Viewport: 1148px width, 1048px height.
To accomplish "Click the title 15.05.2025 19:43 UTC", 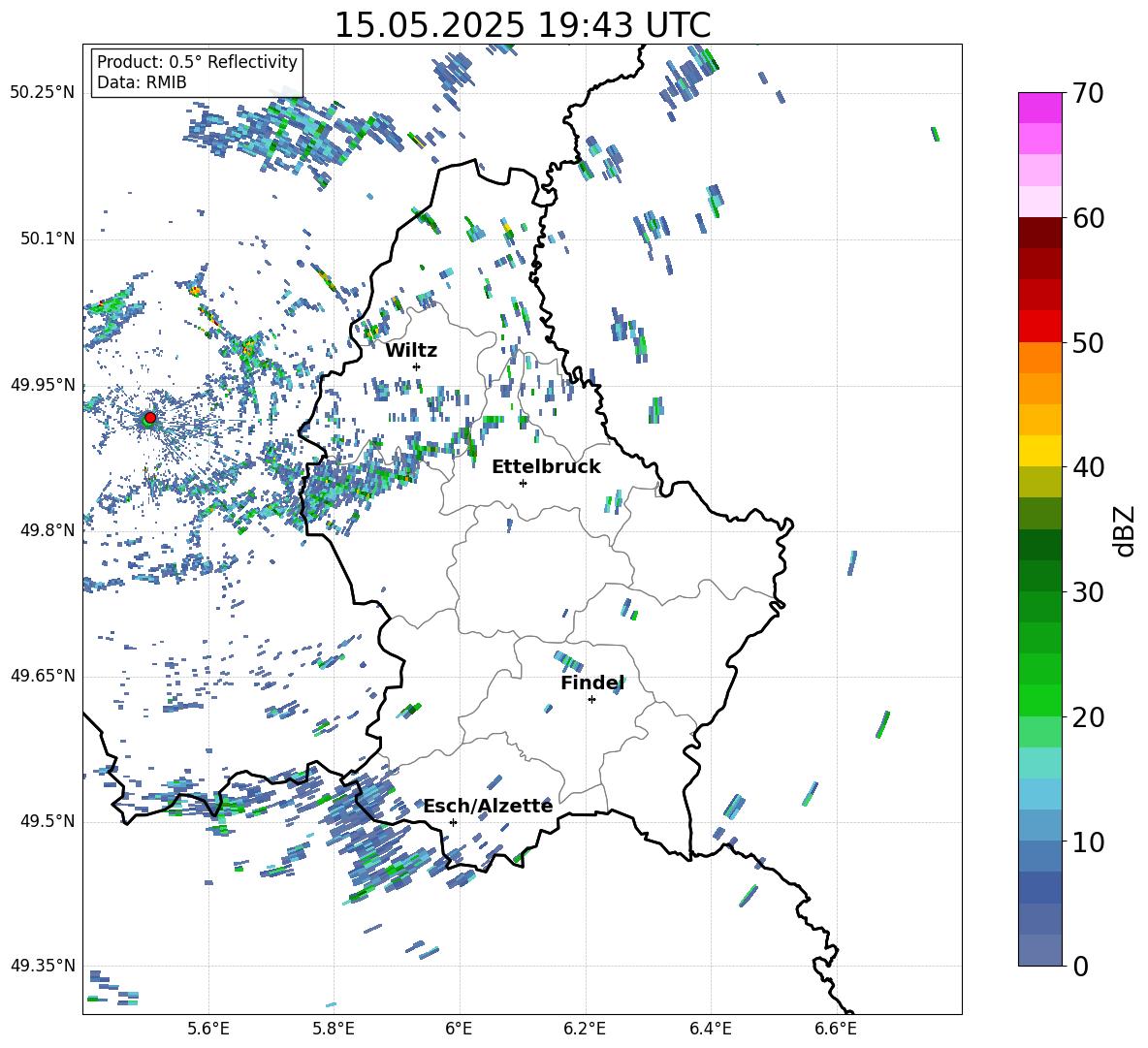I will coord(523,25).
